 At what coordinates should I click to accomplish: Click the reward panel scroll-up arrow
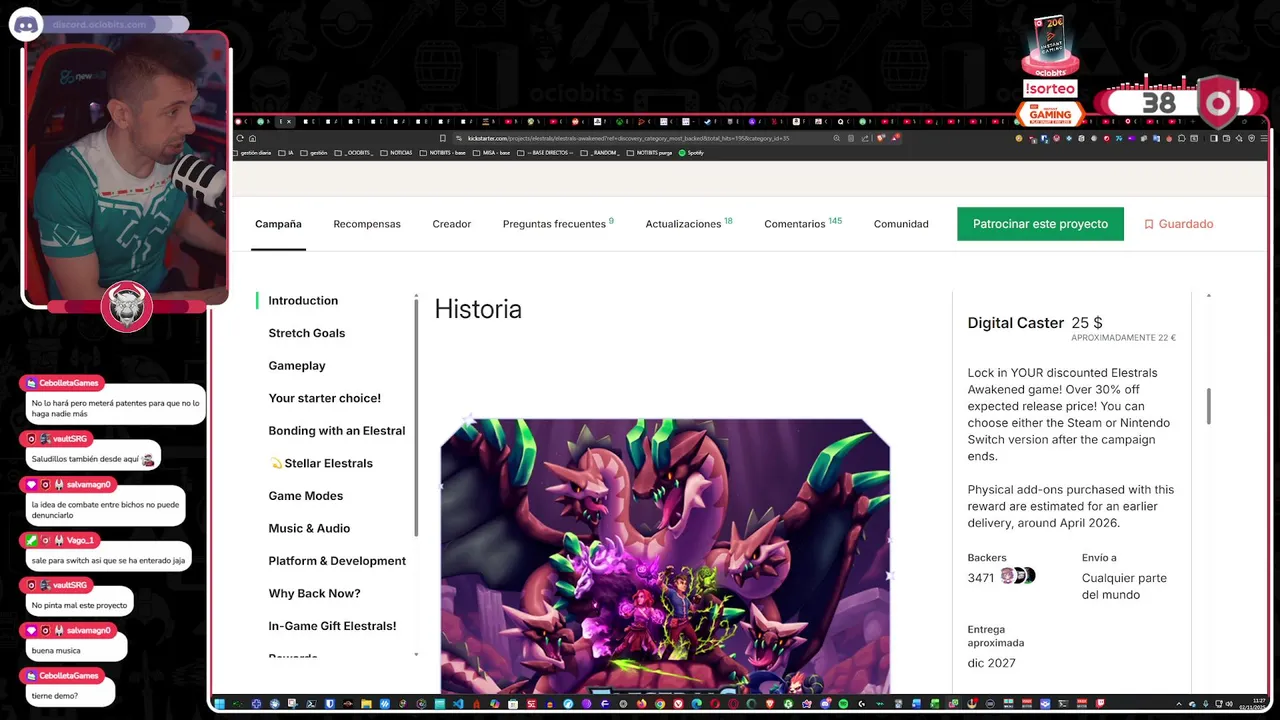pos(1209,296)
